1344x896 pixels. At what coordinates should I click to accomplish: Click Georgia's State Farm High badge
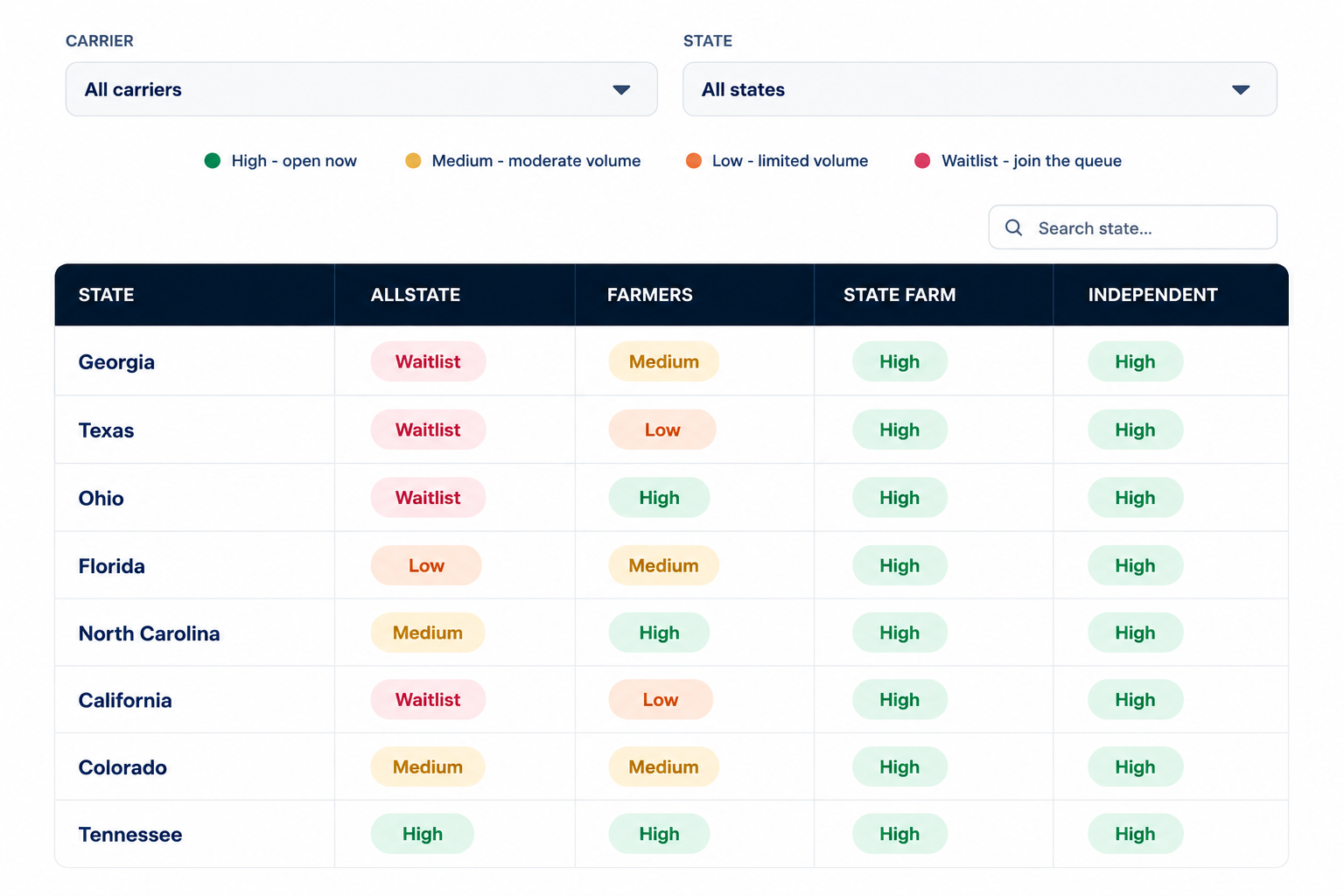click(899, 361)
